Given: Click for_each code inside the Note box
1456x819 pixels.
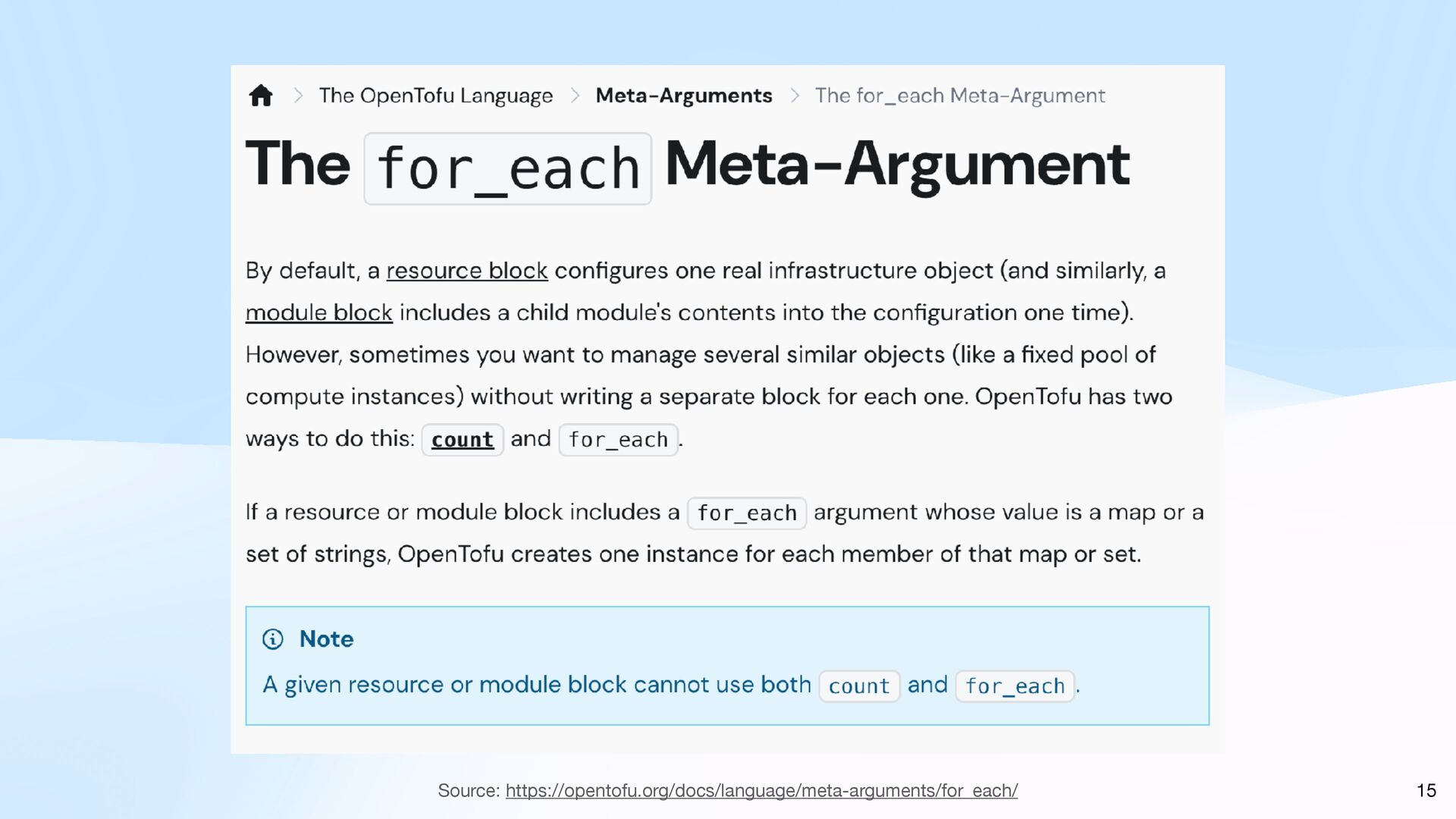Looking at the screenshot, I should pos(1015,686).
